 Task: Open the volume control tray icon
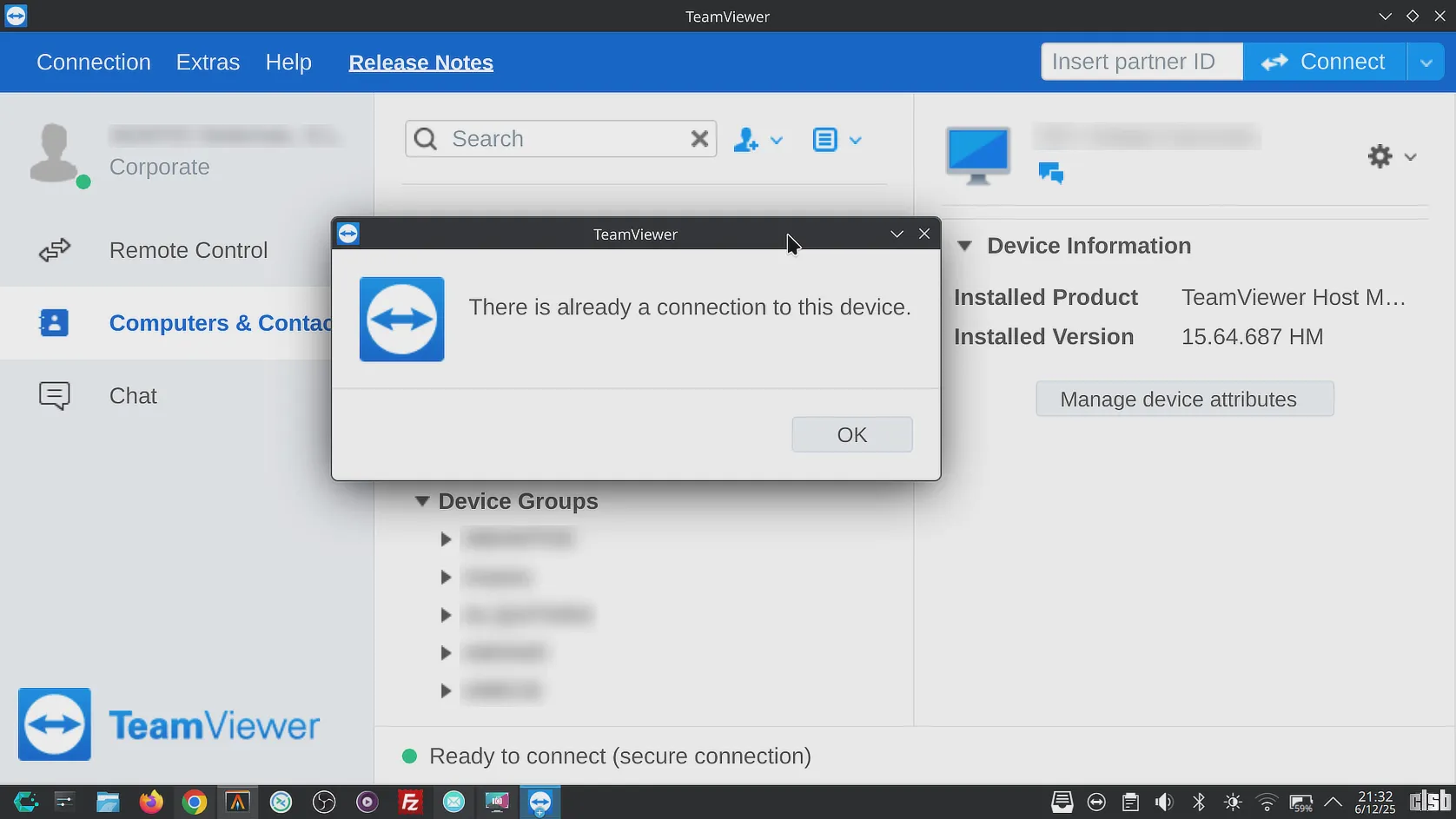(1164, 802)
